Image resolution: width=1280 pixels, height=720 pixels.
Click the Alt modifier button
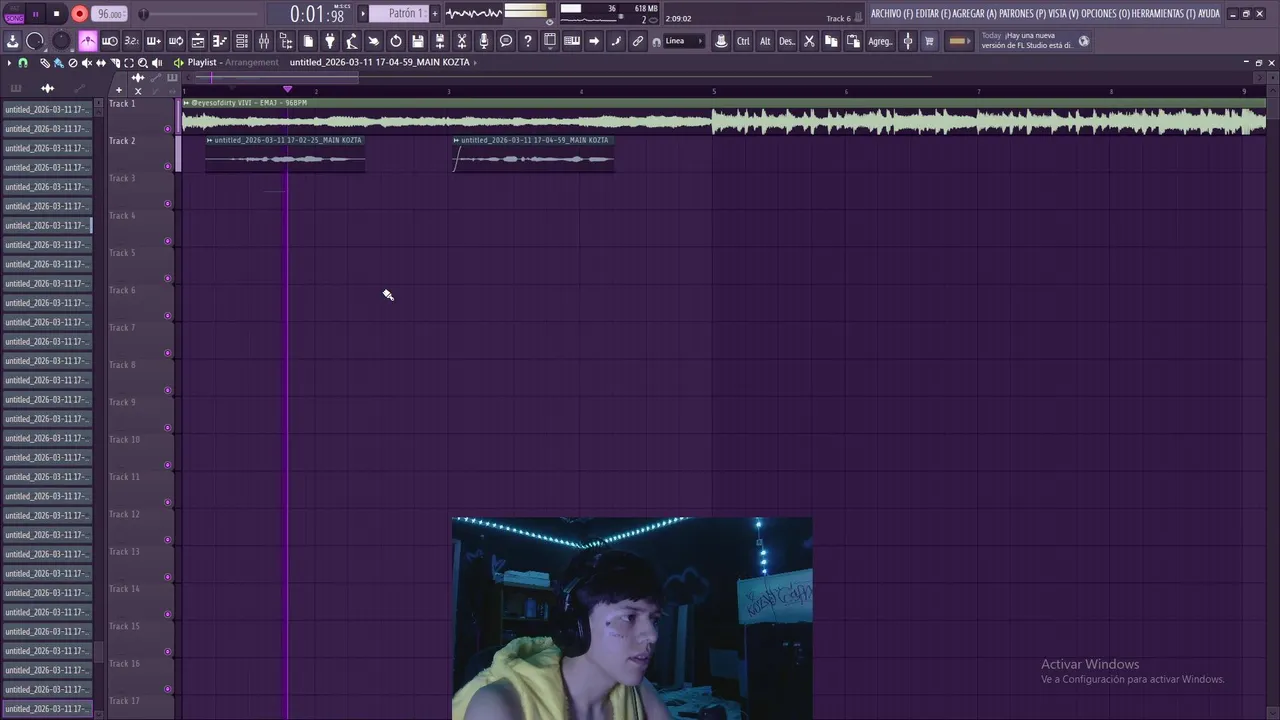coord(765,41)
